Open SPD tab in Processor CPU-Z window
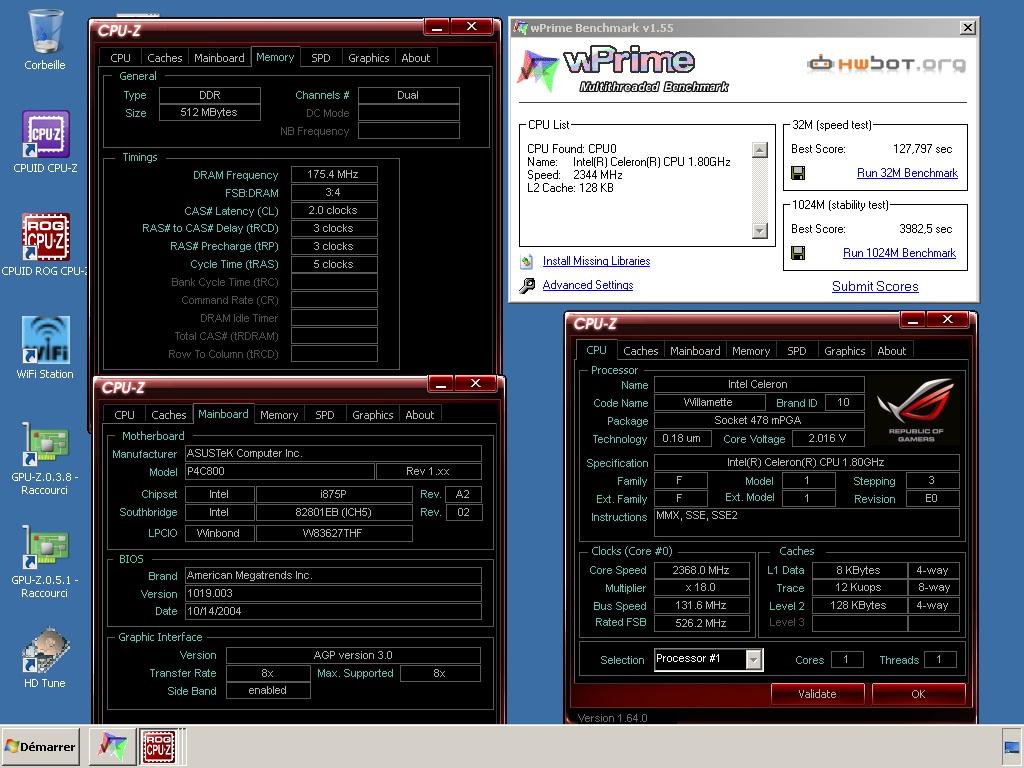Viewport: 1024px width, 768px height. point(797,351)
